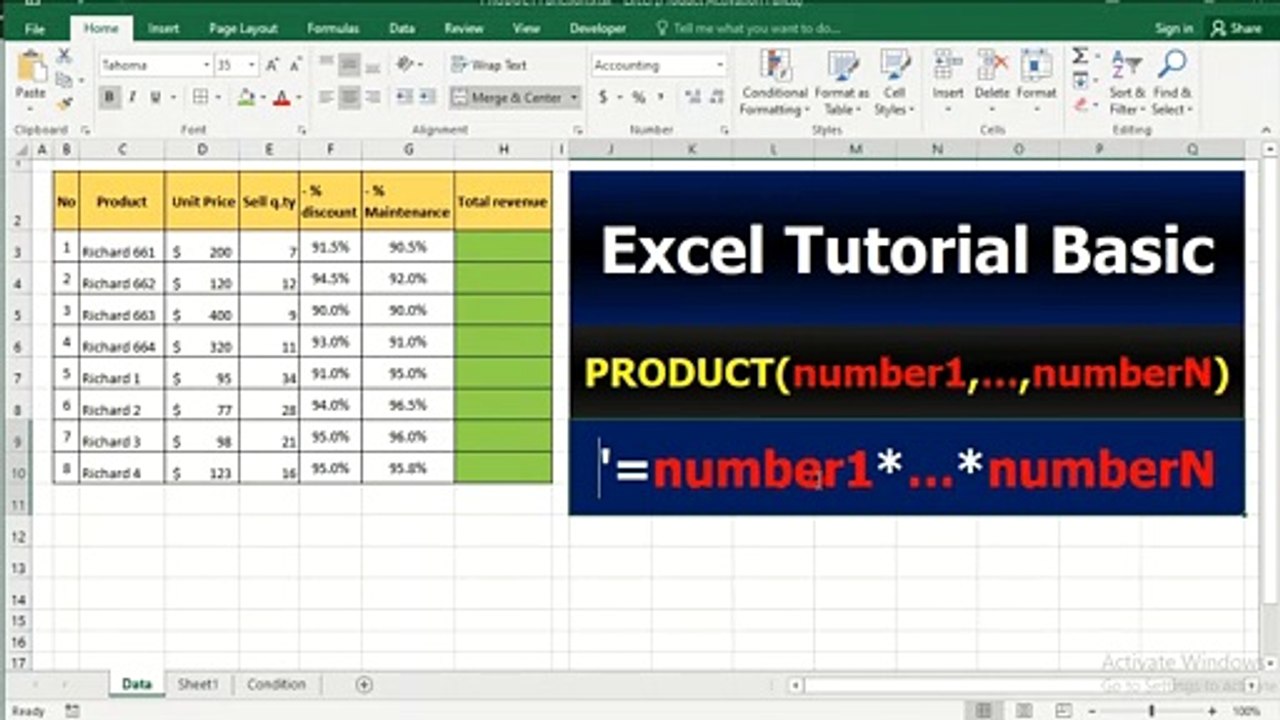The image size is (1280, 720).
Task: Switch to the Developer tab
Action: pyautogui.click(x=598, y=29)
